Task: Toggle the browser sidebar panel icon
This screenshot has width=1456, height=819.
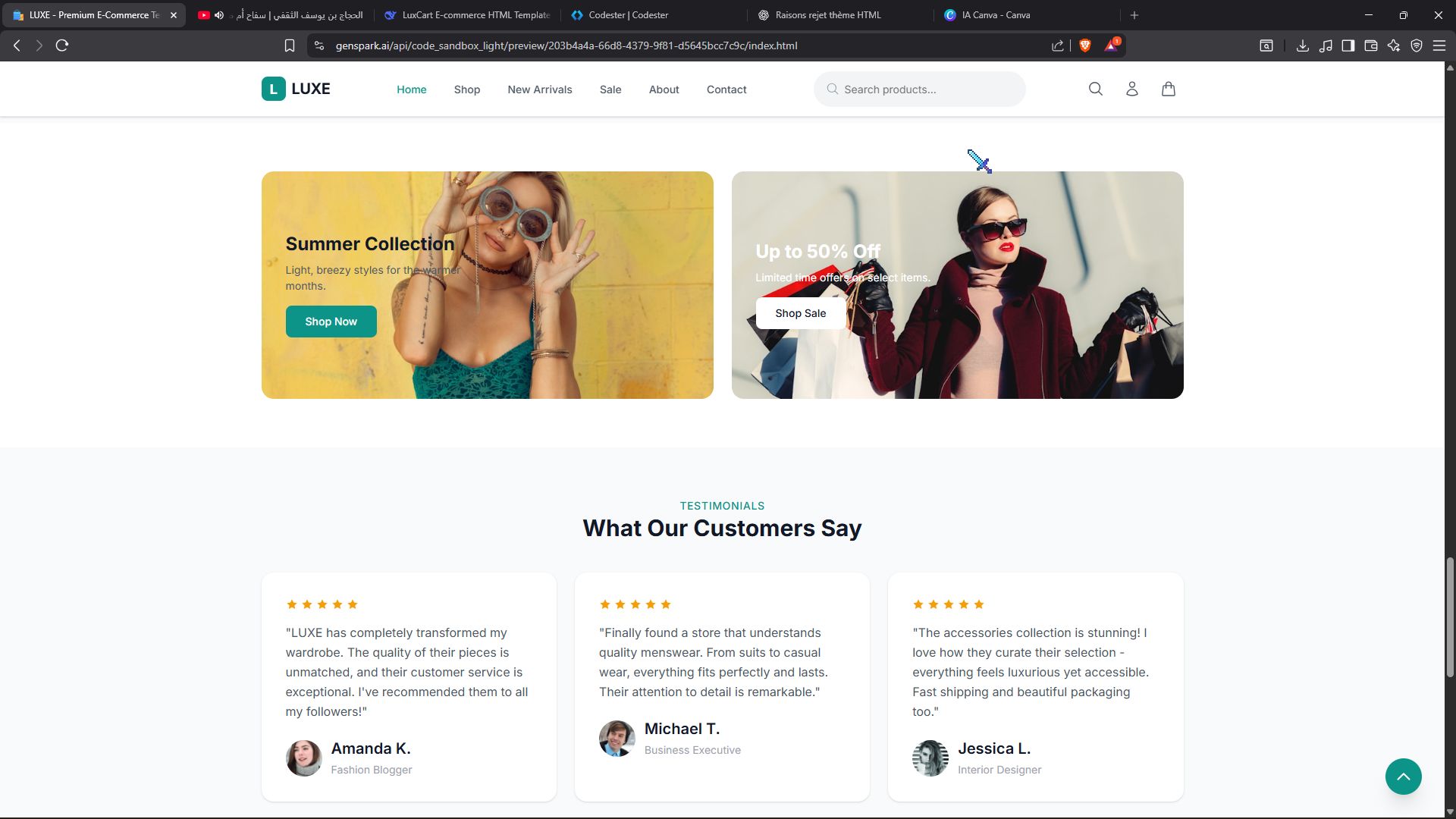Action: tap(1348, 45)
